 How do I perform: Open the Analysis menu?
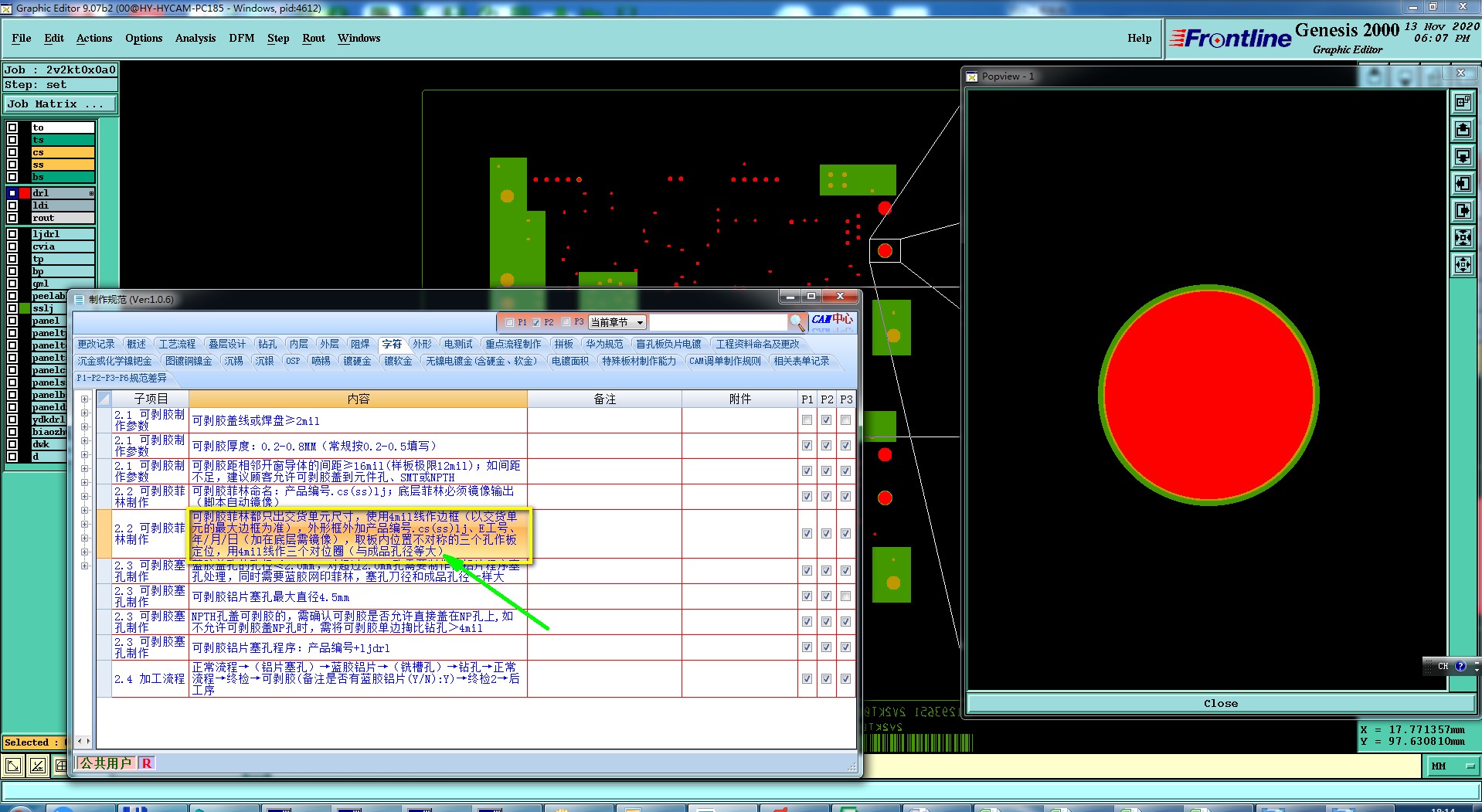point(195,38)
